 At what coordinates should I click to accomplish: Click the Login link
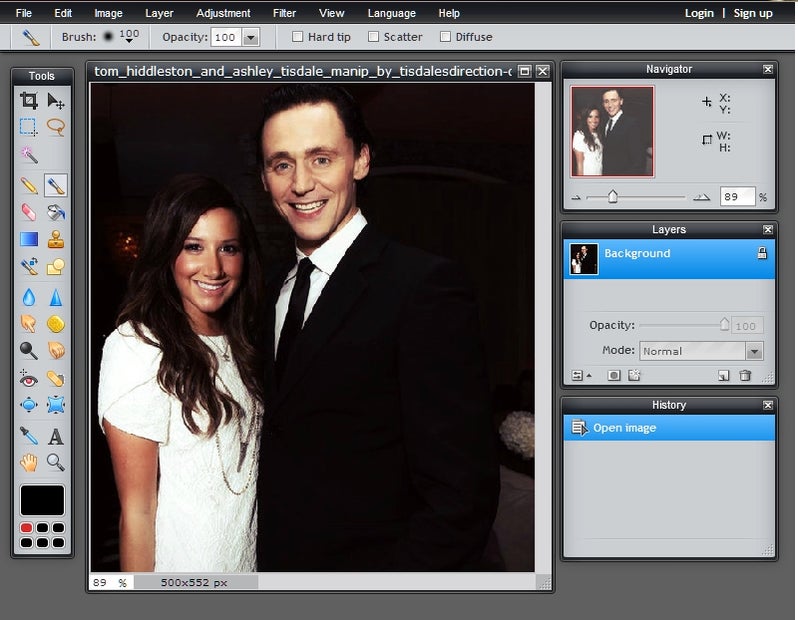699,13
